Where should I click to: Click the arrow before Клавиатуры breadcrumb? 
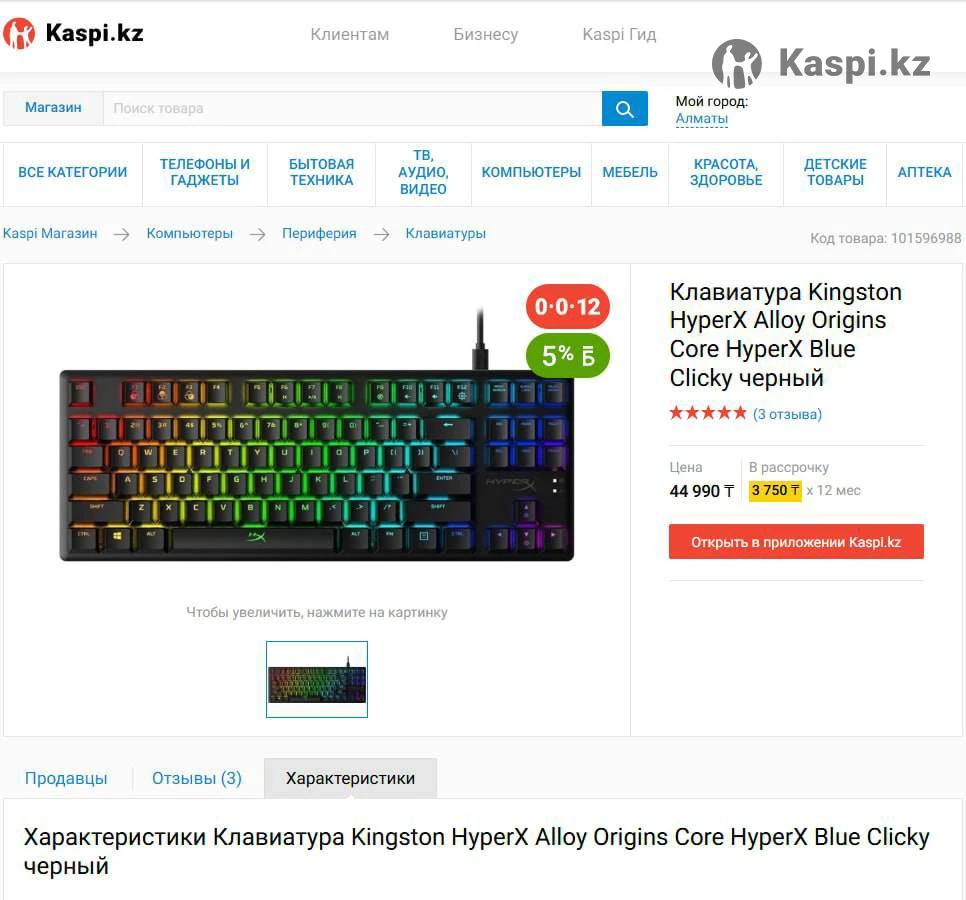click(x=381, y=234)
